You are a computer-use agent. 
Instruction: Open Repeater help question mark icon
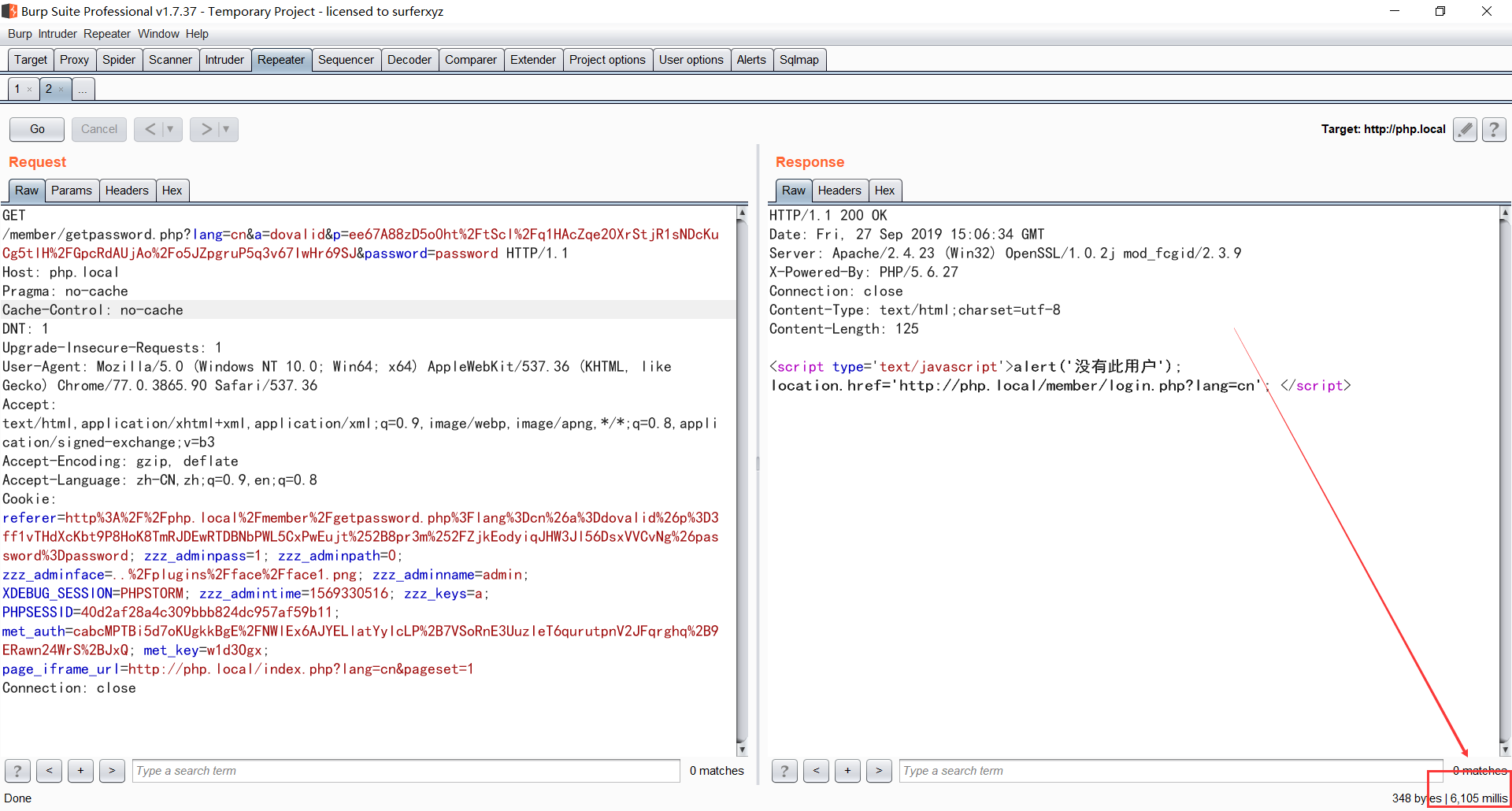pos(1494,129)
